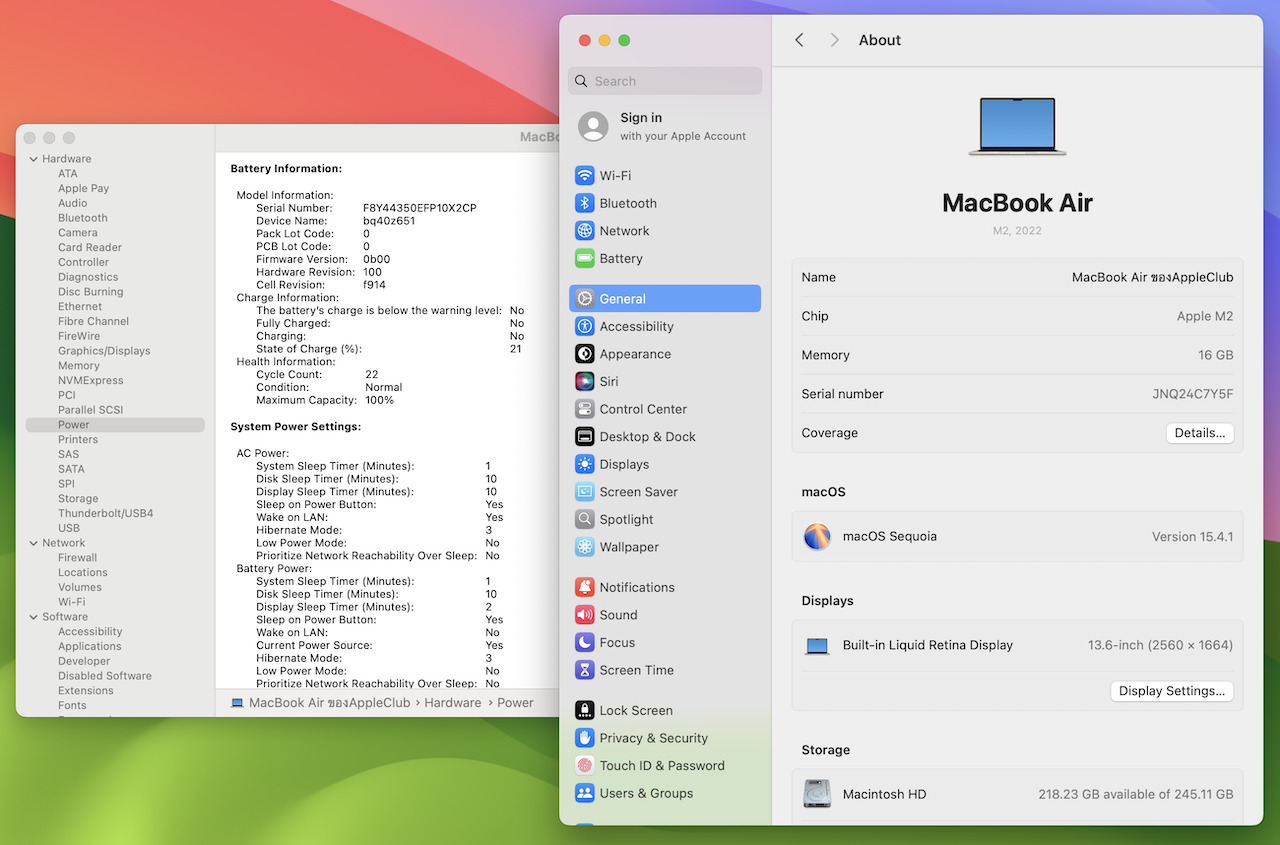Click the MacBook Air name field value

pyautogui.click(x=1152, y=277)
